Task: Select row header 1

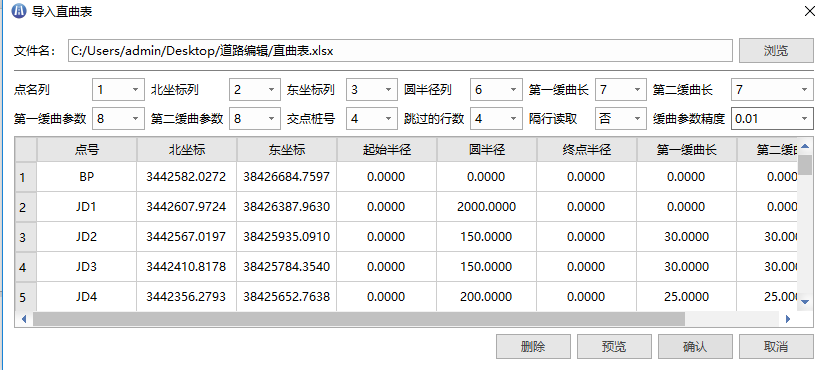Action: pyautogui.click(x=25, y=177)
